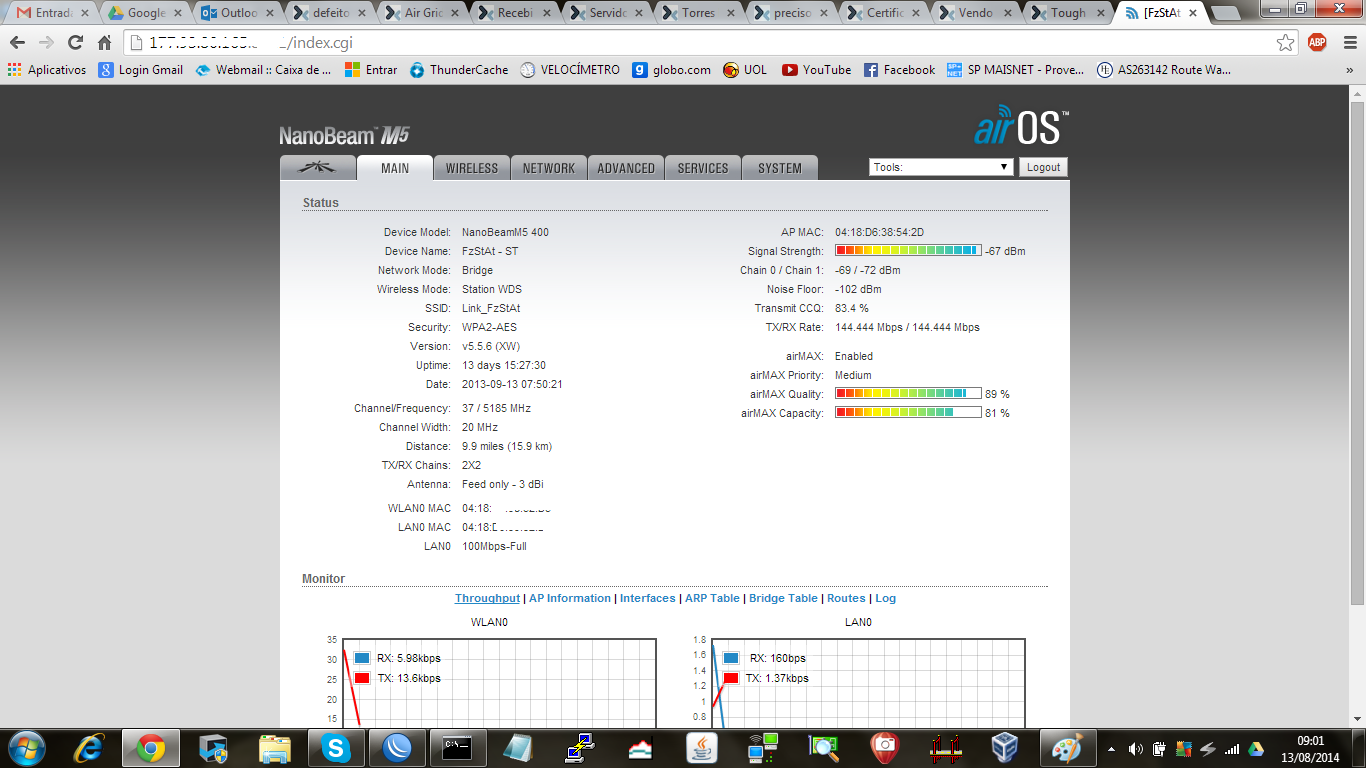Open the globo.com bookmark
The image size is (1366, 768).
click(671, 70)
